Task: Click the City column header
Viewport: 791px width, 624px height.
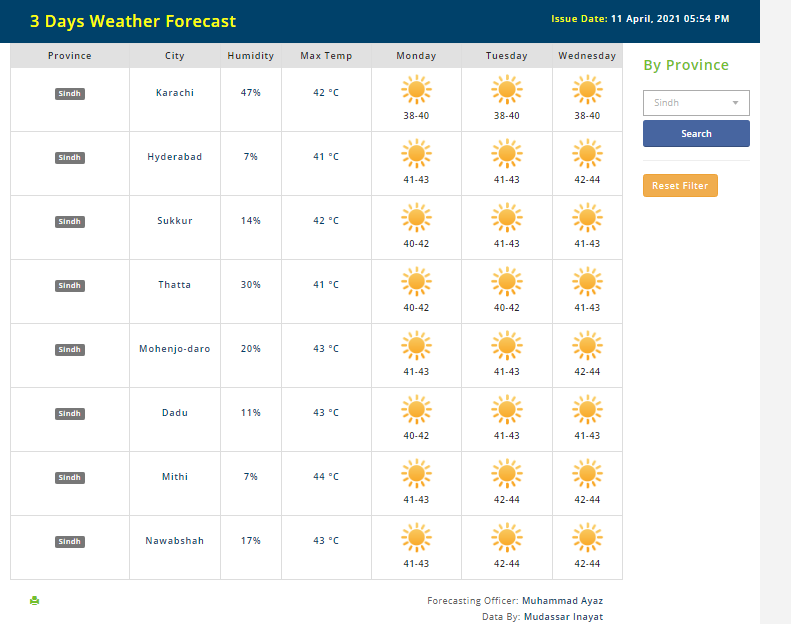Action: [175, 56]
